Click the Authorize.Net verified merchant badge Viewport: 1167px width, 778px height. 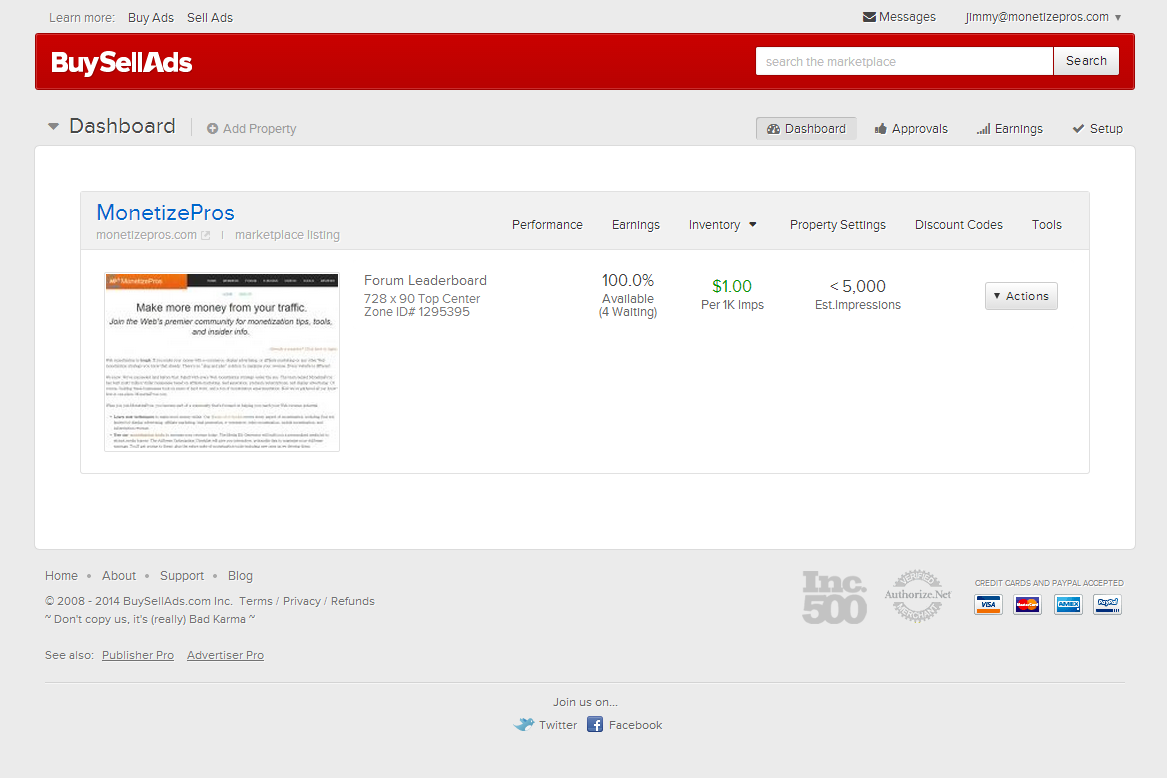[x=917, y=597]
